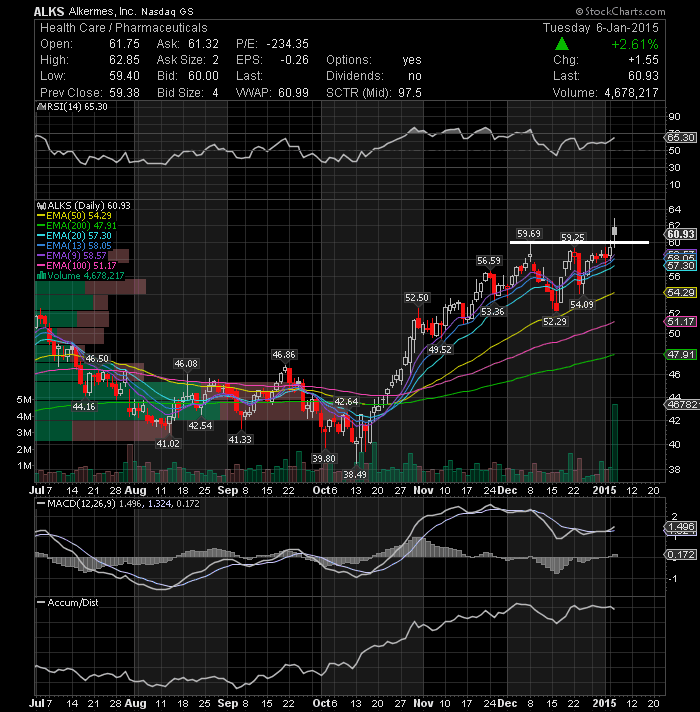Click the Nasdaq GS exchange label
This screenshot has height=712, width=700.
167,12
